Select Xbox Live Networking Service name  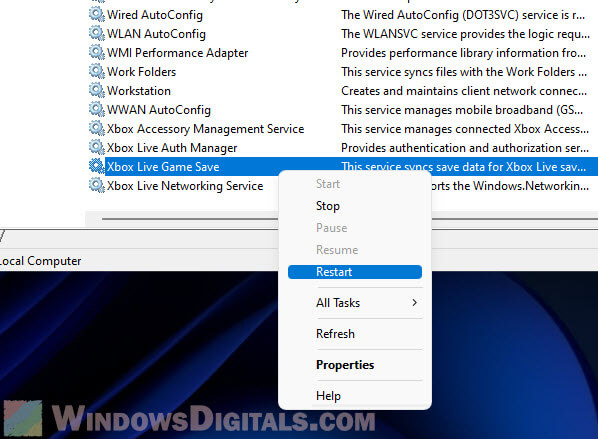pyautogui.click(x=185, y=186)
